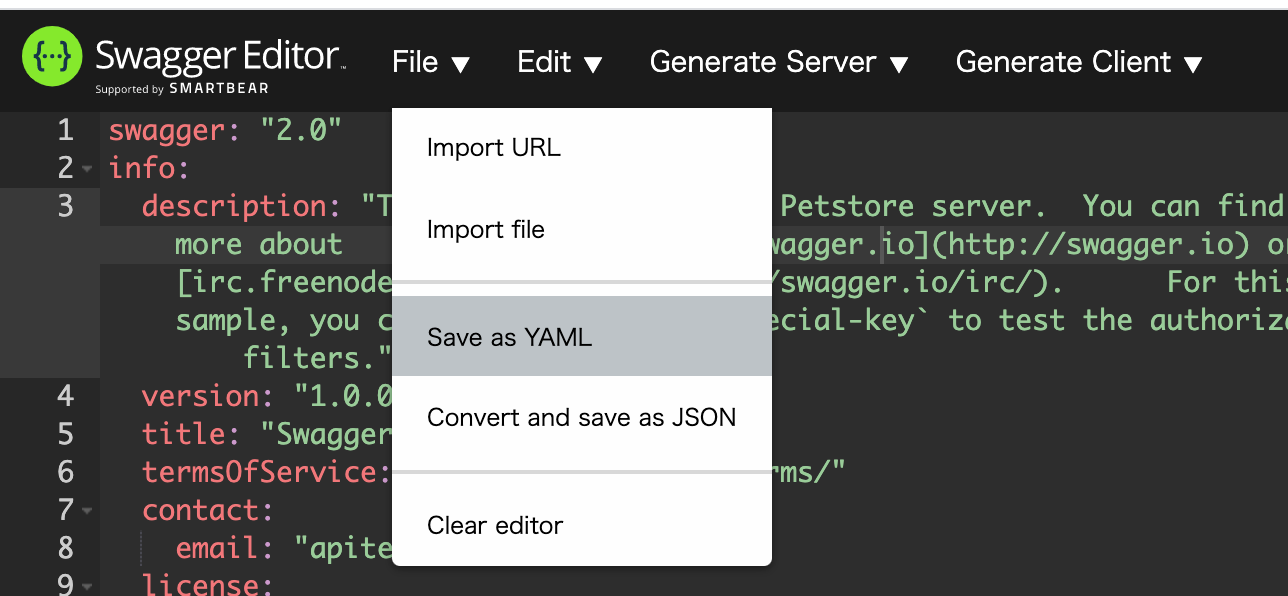1288x596 pixels.
Task: Open the Generate Client dropdown
Action: pyautogui.click(x=1079, y=62)
